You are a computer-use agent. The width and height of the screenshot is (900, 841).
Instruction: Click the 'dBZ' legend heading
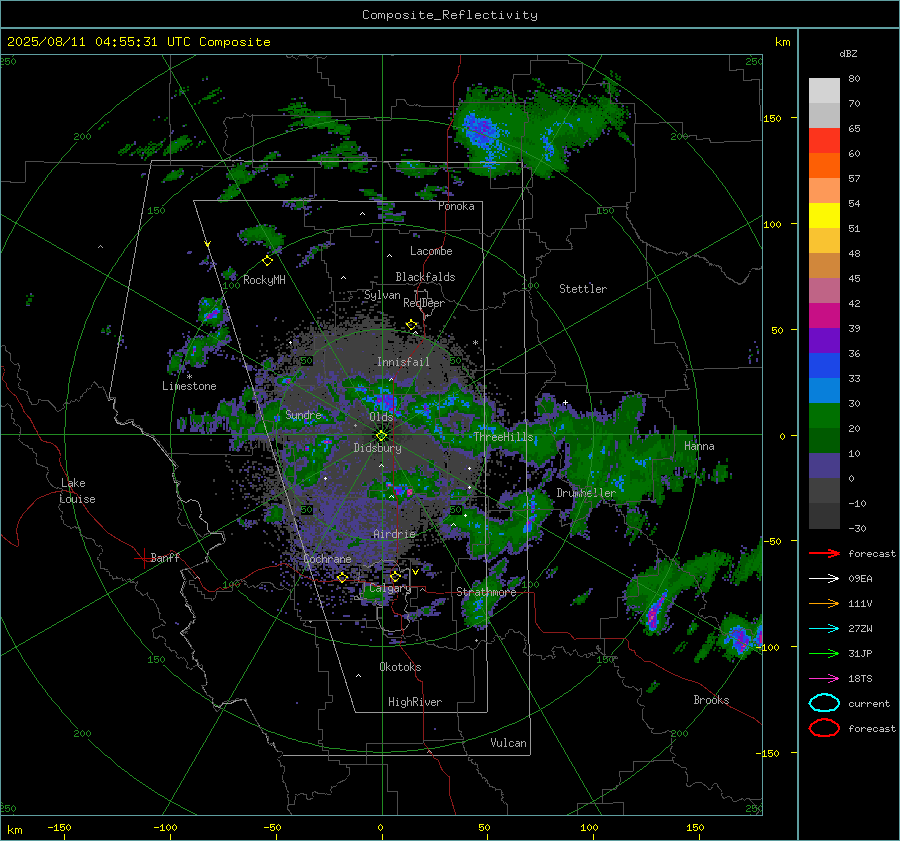click(848, 53)
